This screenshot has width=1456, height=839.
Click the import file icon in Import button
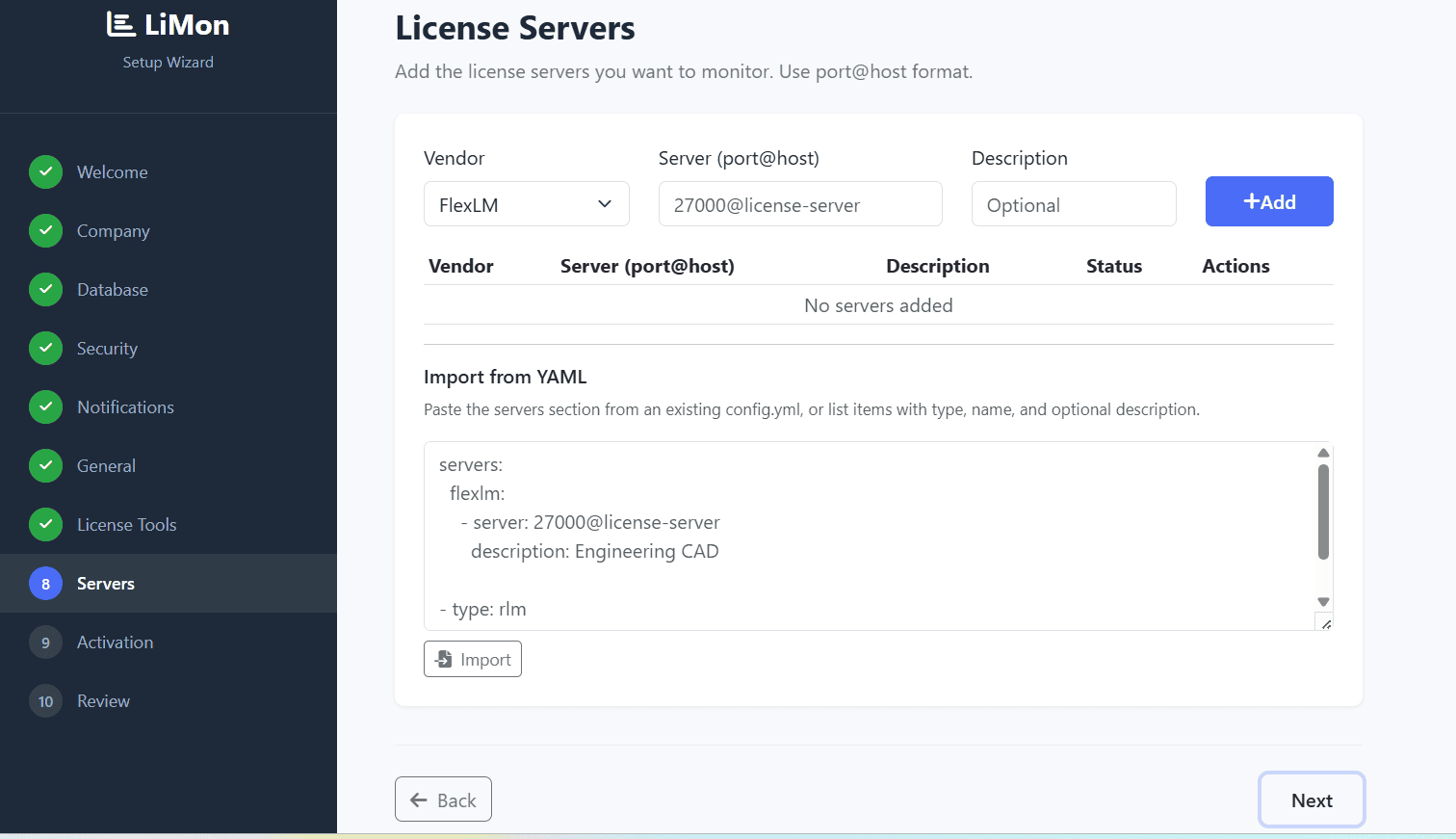(444, 659)
